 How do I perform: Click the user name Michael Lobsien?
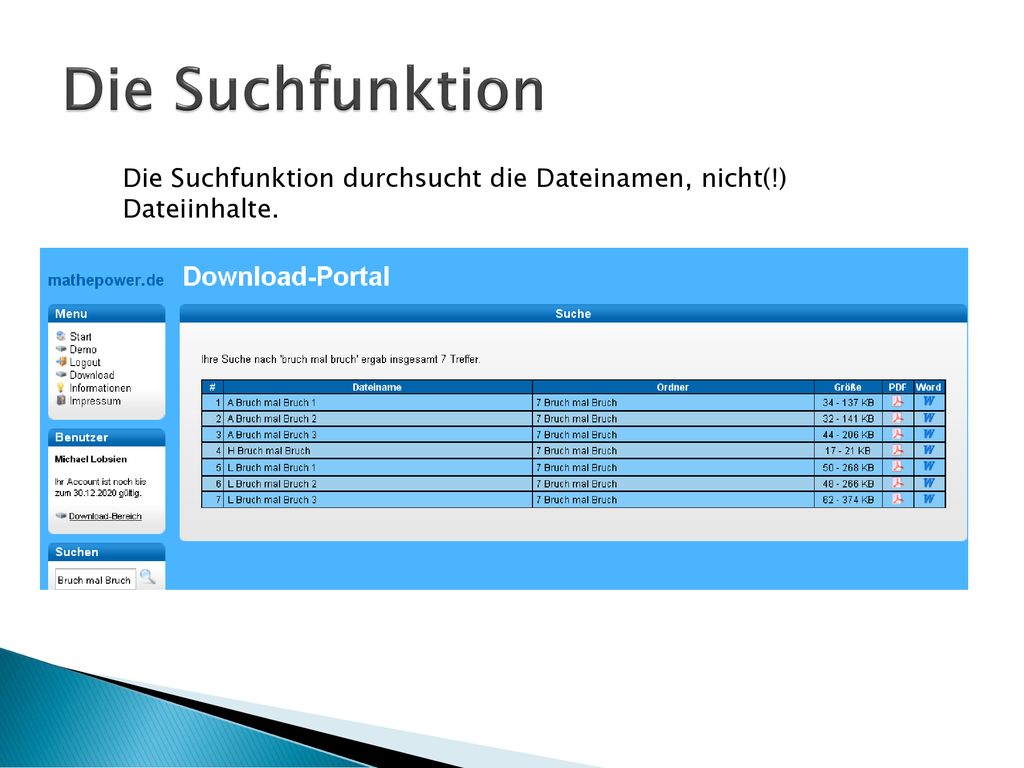pyautogui.click(x=91, y=459)
